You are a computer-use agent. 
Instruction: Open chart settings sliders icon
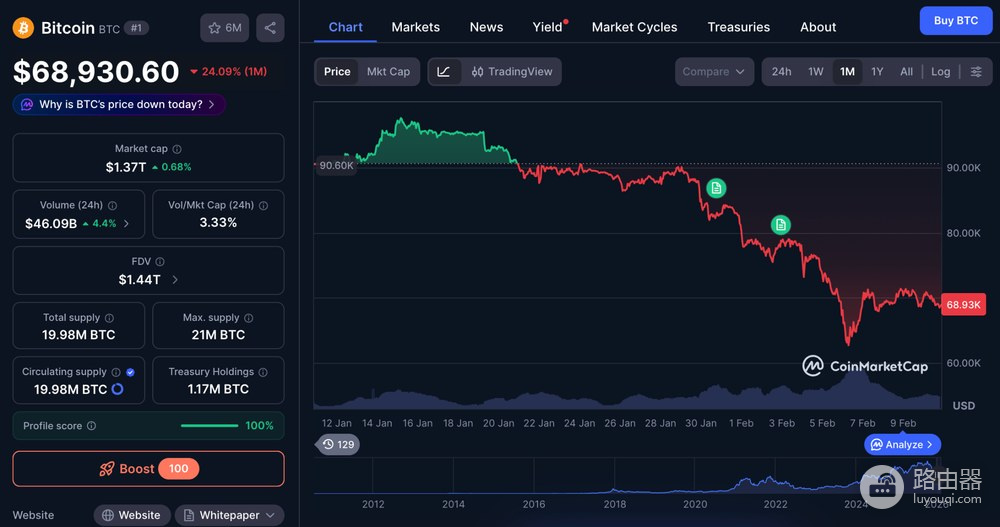coord(976,71)
